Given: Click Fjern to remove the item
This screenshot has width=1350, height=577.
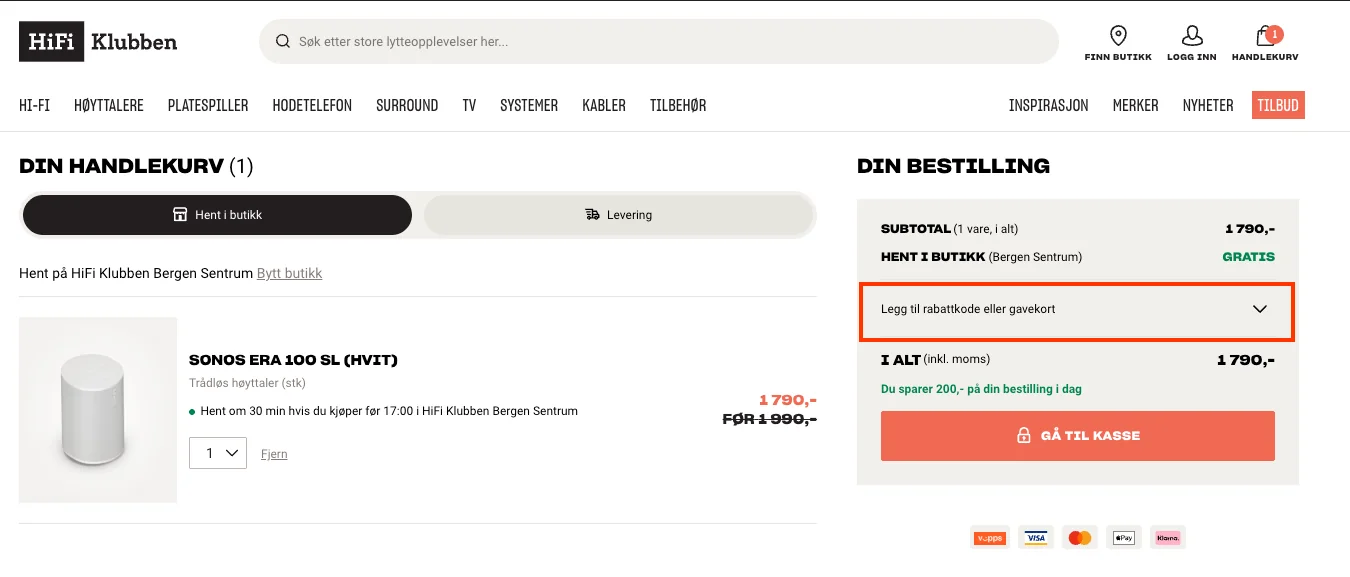Looking at the screenshot, I should (x=274, y=454).
